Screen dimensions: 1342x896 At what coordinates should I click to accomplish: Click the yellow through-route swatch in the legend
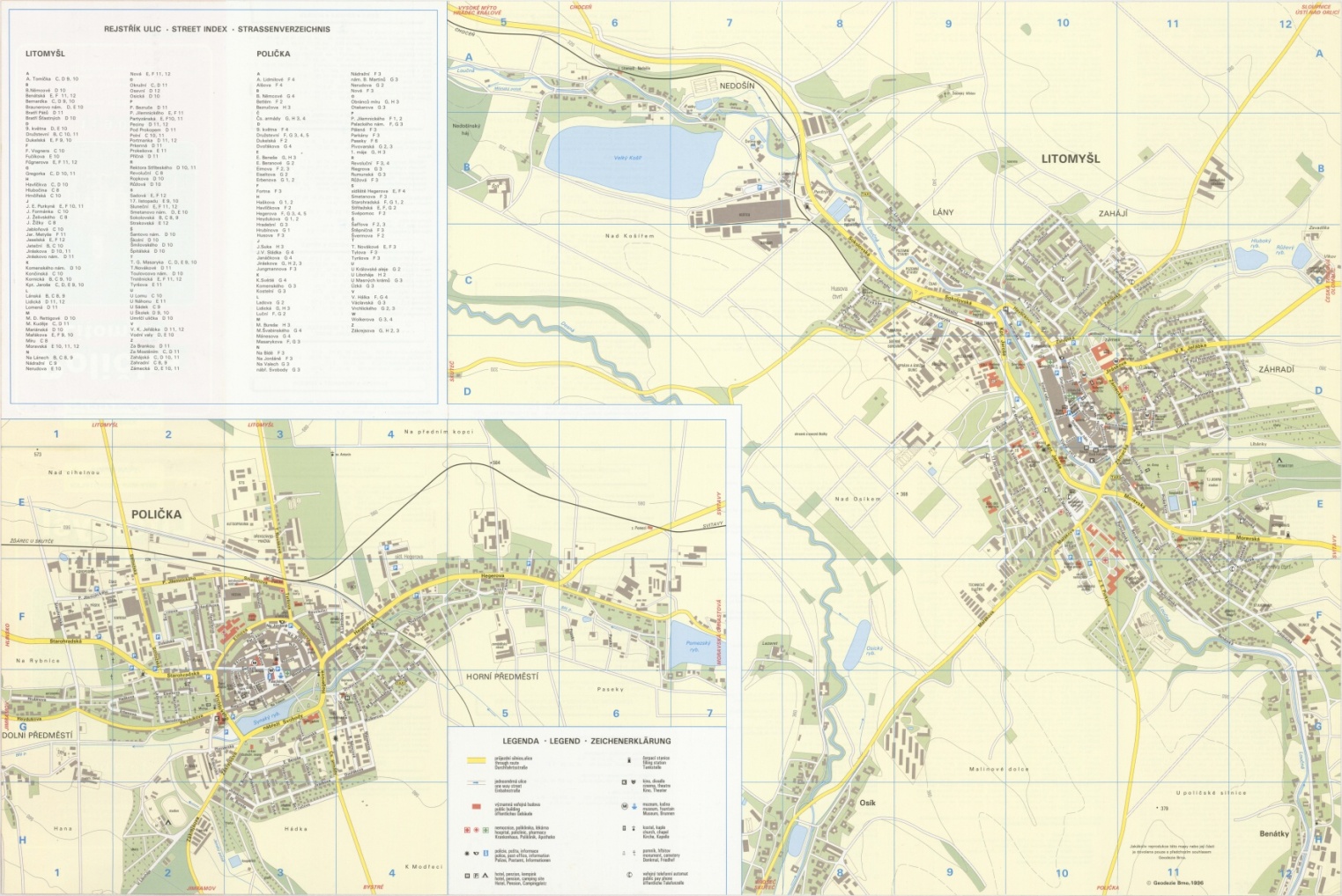pos(476,759)
